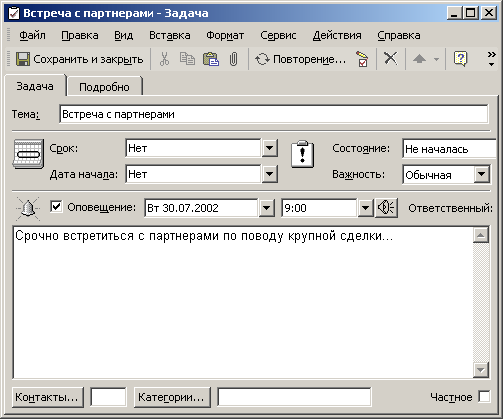Image resolution: width=503 pixels, height=419 pixels.
Task: Expand the Срок due date dropdown
Action: 270,148
